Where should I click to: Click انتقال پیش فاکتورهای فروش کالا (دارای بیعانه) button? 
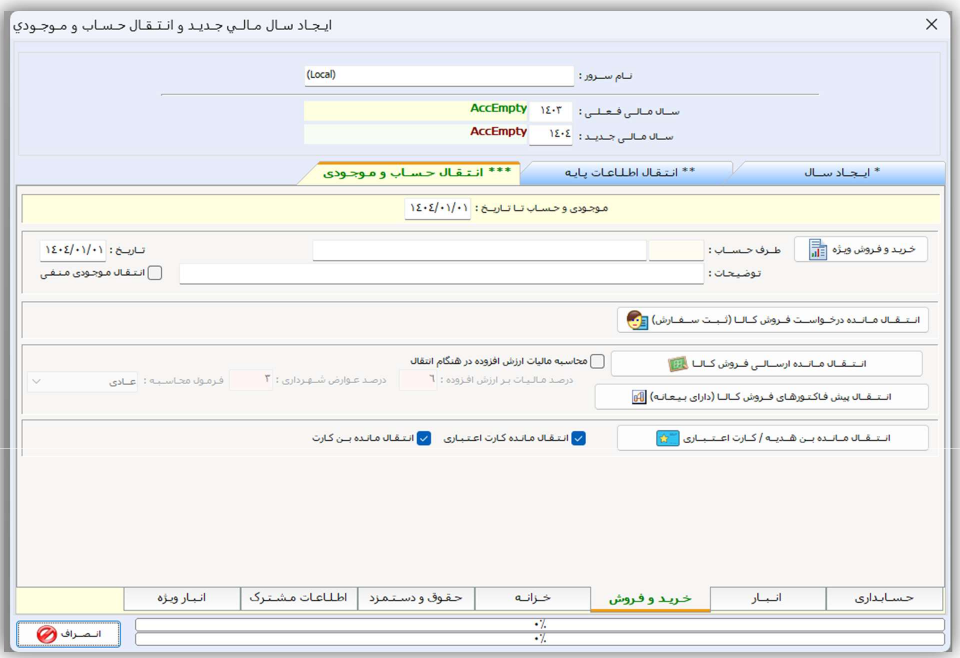[762, 397]
